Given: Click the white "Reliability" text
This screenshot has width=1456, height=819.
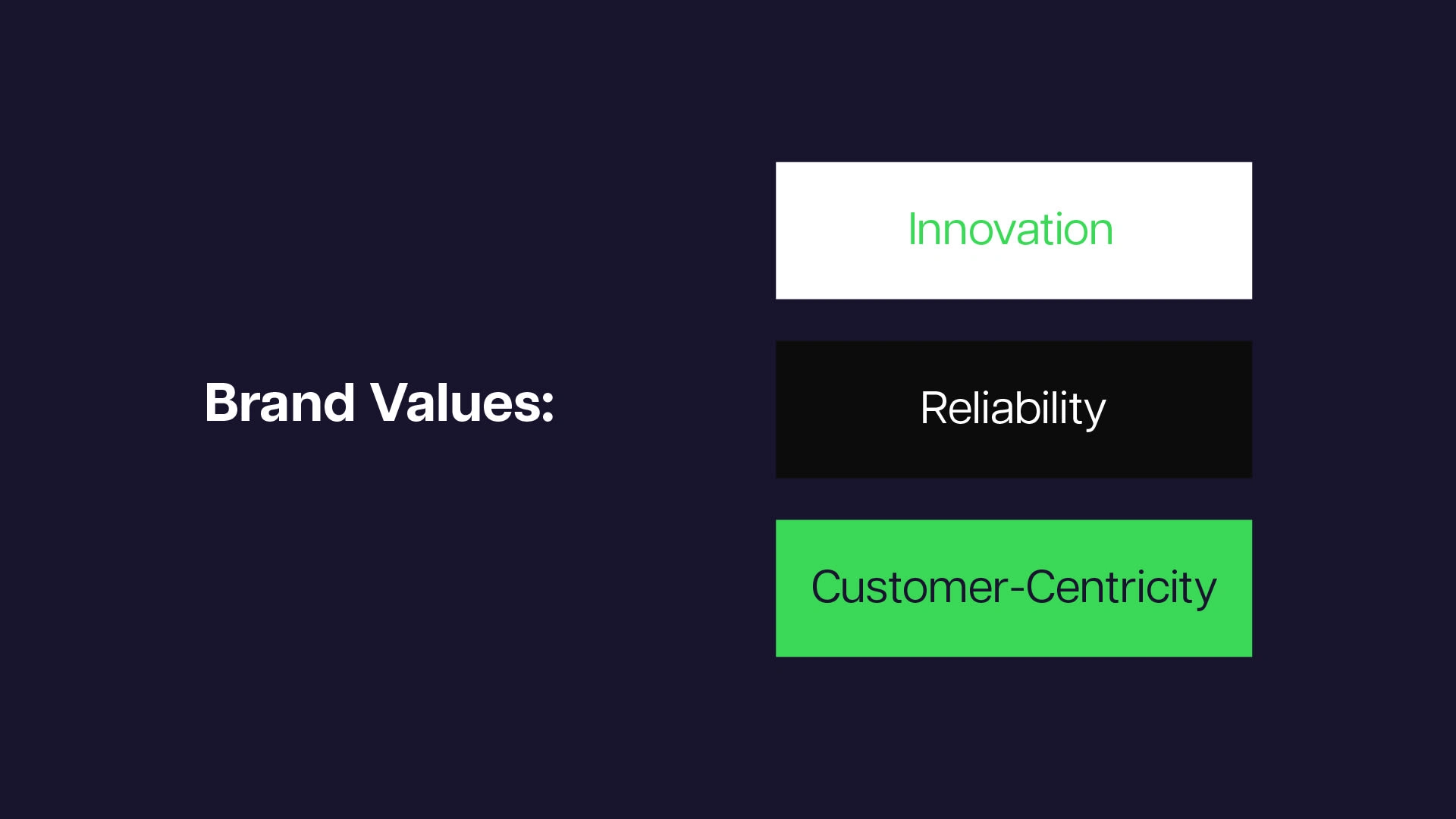Looking at the screenshot, I should point(1012,409).
